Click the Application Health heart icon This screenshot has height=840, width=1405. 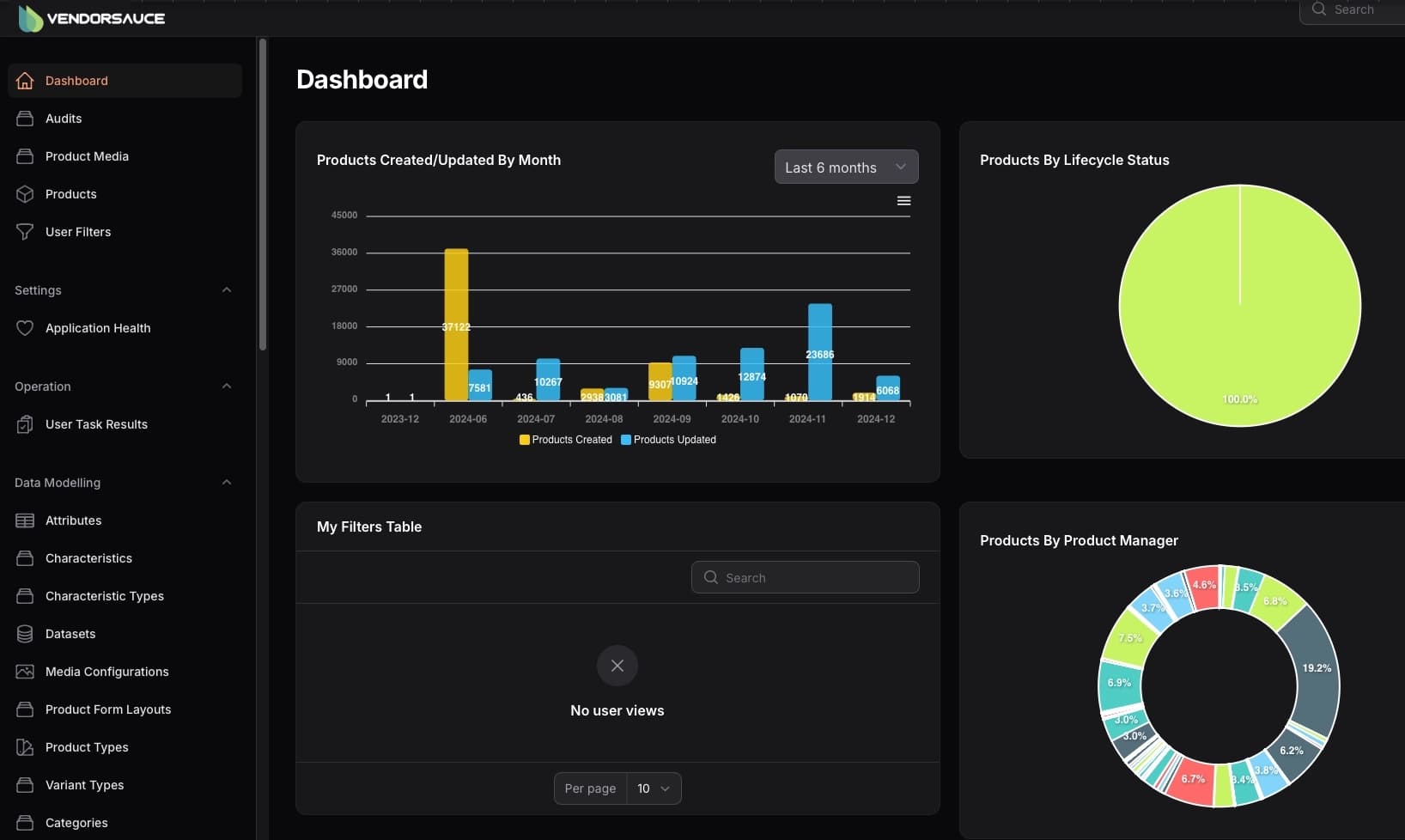[25, 328]
